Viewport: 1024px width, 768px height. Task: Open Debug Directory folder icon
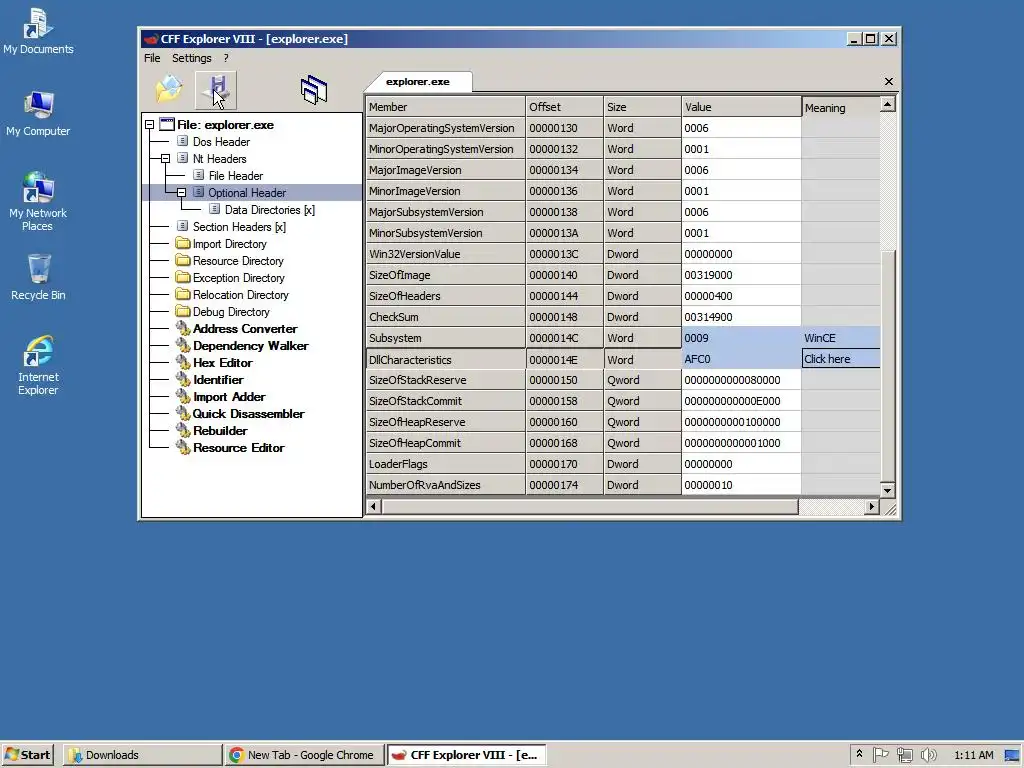183,312
